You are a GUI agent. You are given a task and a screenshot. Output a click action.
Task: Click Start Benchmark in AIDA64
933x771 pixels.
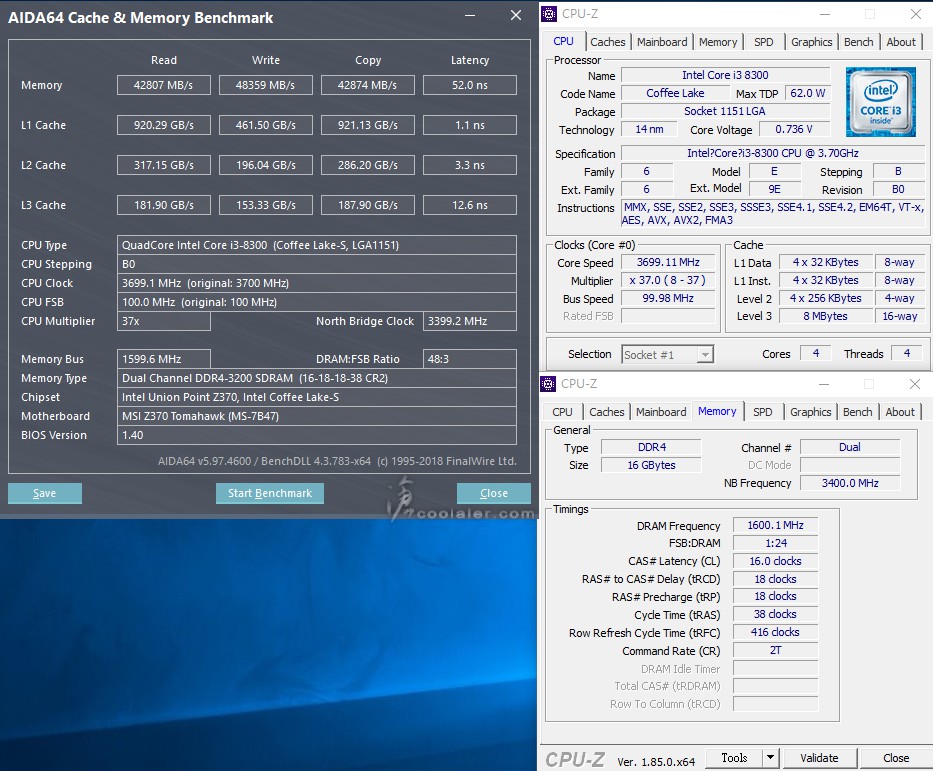coord(270,493)
